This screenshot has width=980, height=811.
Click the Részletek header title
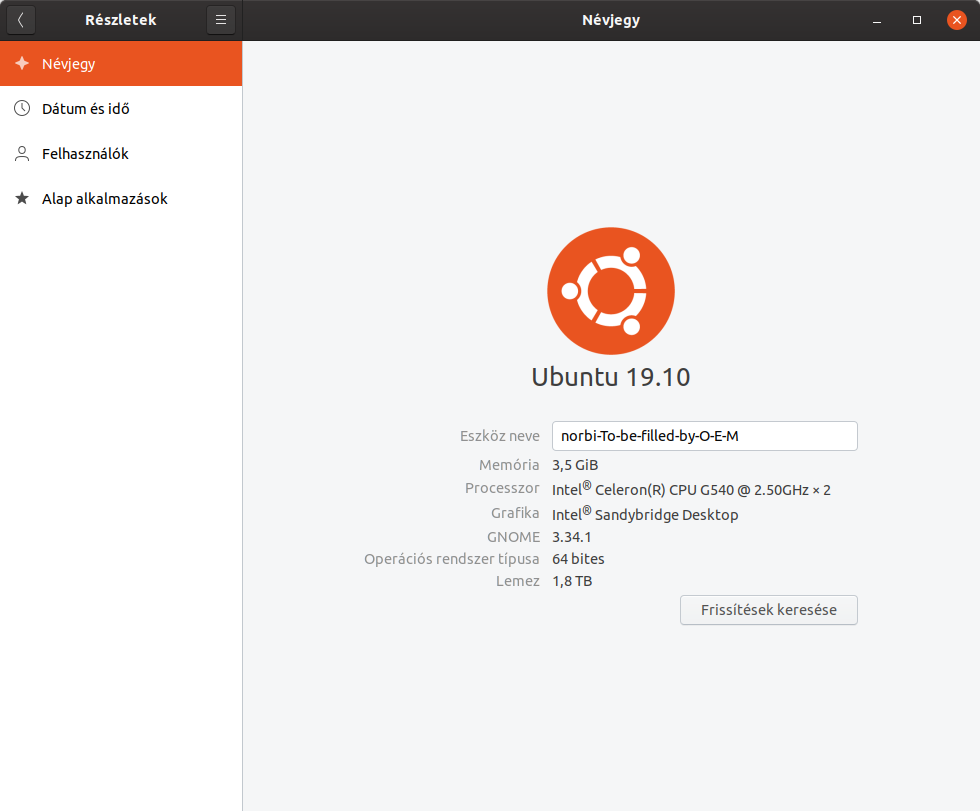click(x=121, y=20)
